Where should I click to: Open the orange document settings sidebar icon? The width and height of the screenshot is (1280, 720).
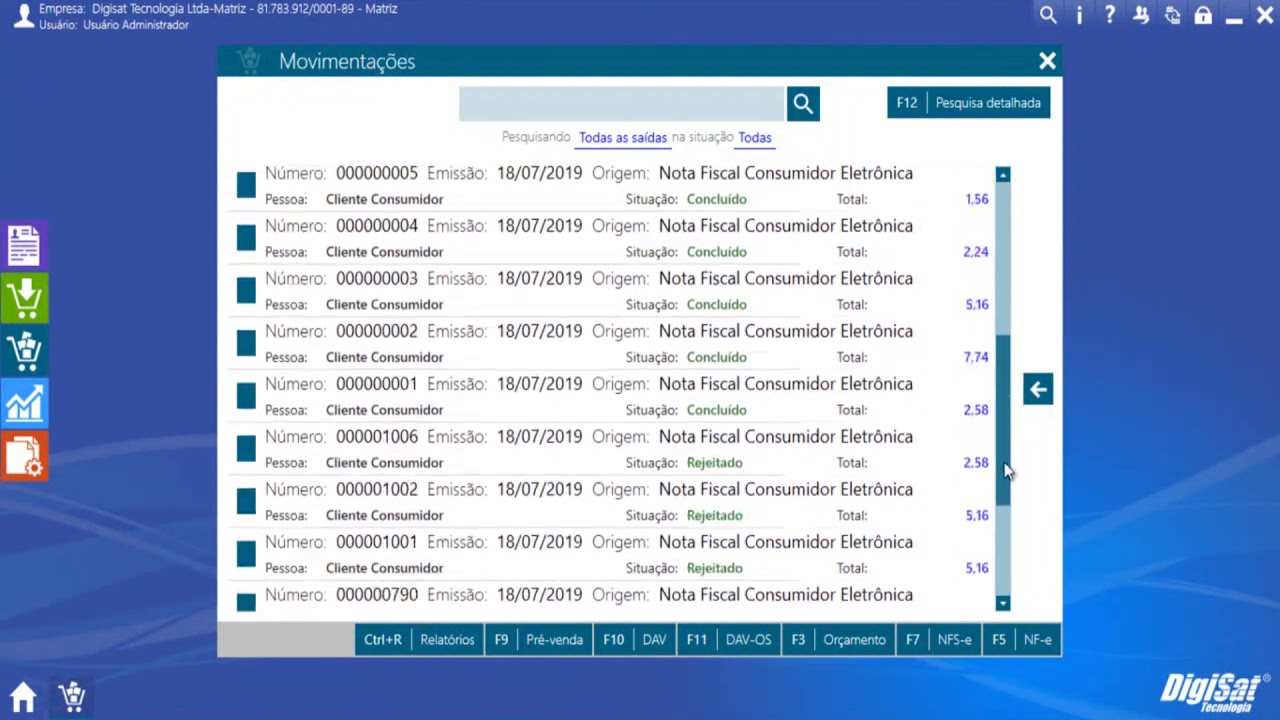coord(24,456)
